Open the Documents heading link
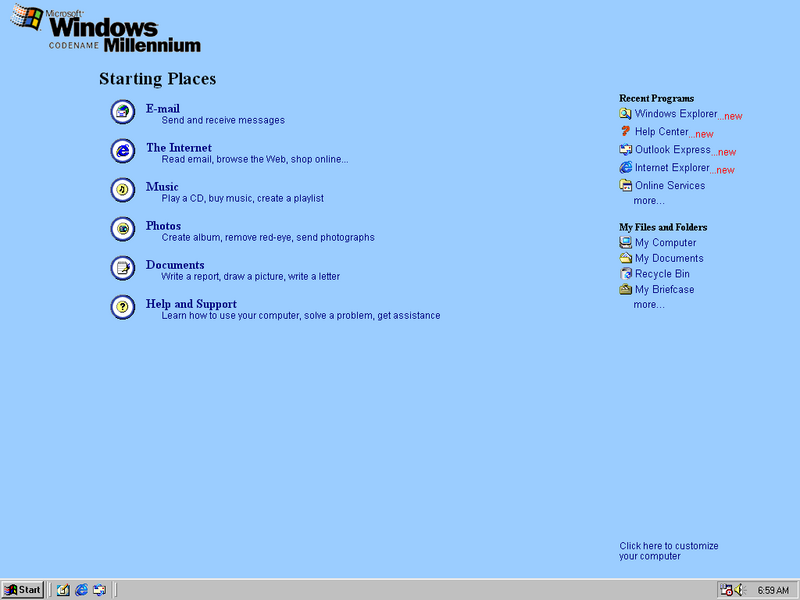 (175, 265)
